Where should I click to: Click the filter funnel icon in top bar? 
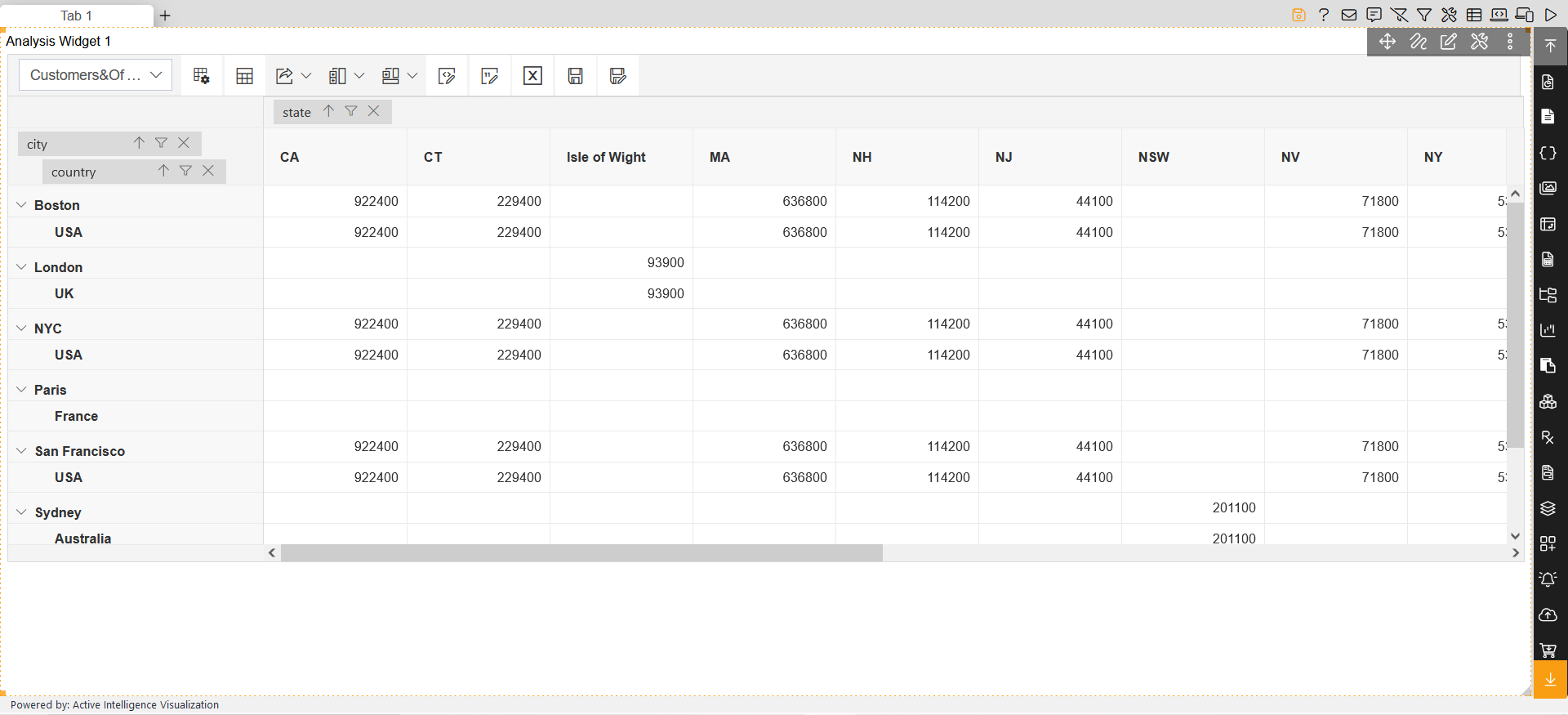[x=1424, y=15]
